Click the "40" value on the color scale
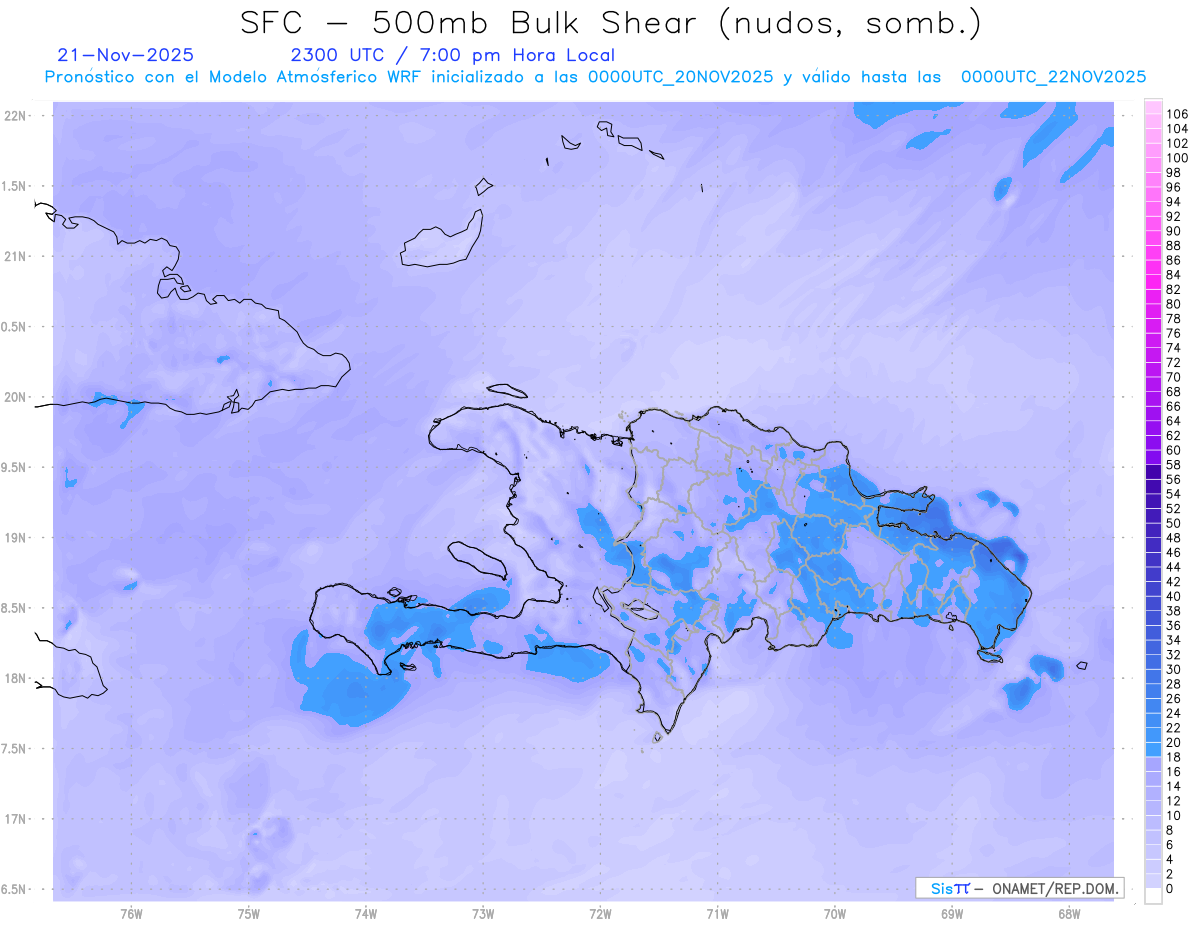This screenshot has height=927, width=1200. 1172,596
